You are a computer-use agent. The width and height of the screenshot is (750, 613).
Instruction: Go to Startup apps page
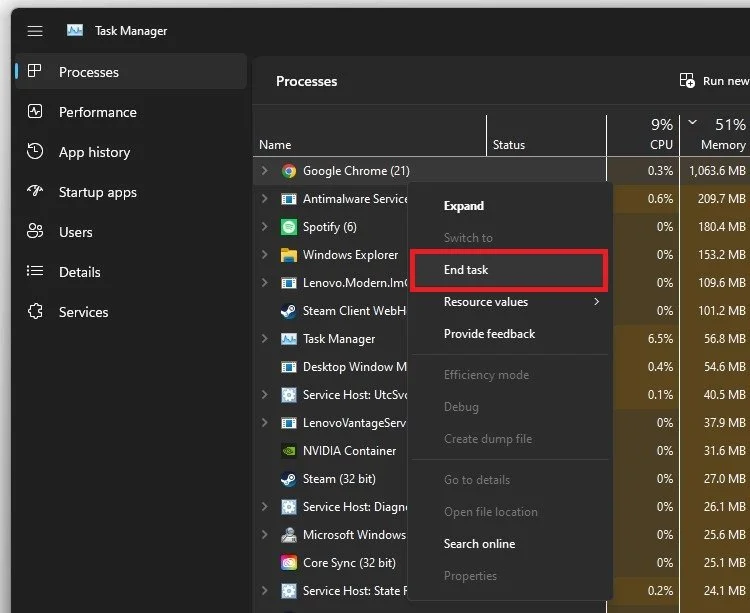(x=131, y=192)
